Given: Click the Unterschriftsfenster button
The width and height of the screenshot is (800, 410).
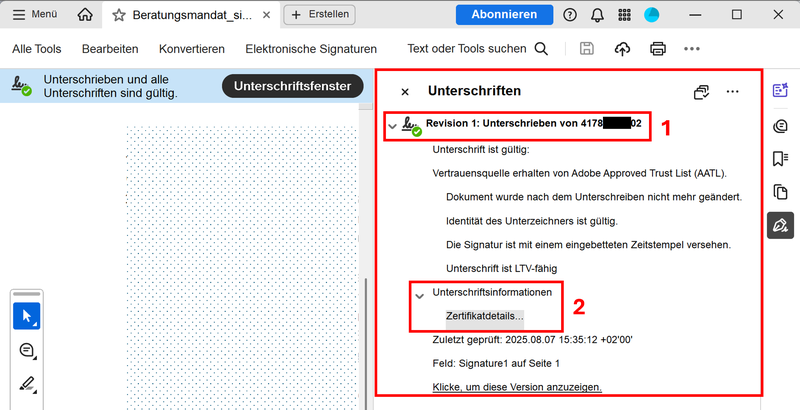Looking at the screenshot, I should pyautogui.click(x=292, y=86).
